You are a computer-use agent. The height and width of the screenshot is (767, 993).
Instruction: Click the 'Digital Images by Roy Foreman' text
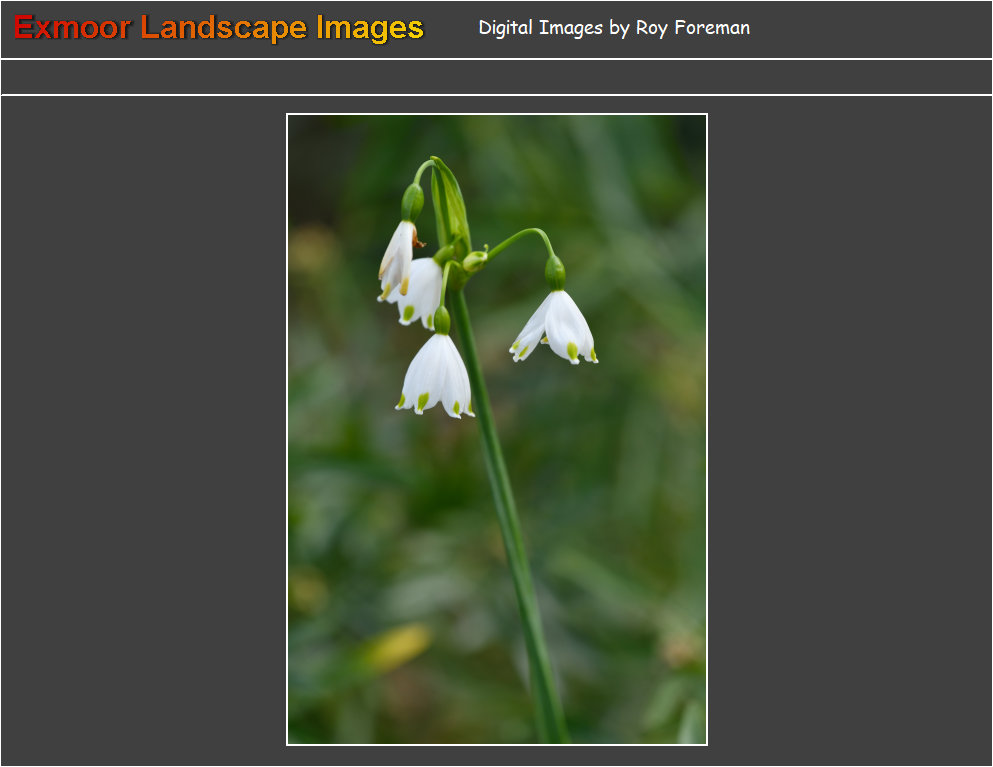(613, 28)
